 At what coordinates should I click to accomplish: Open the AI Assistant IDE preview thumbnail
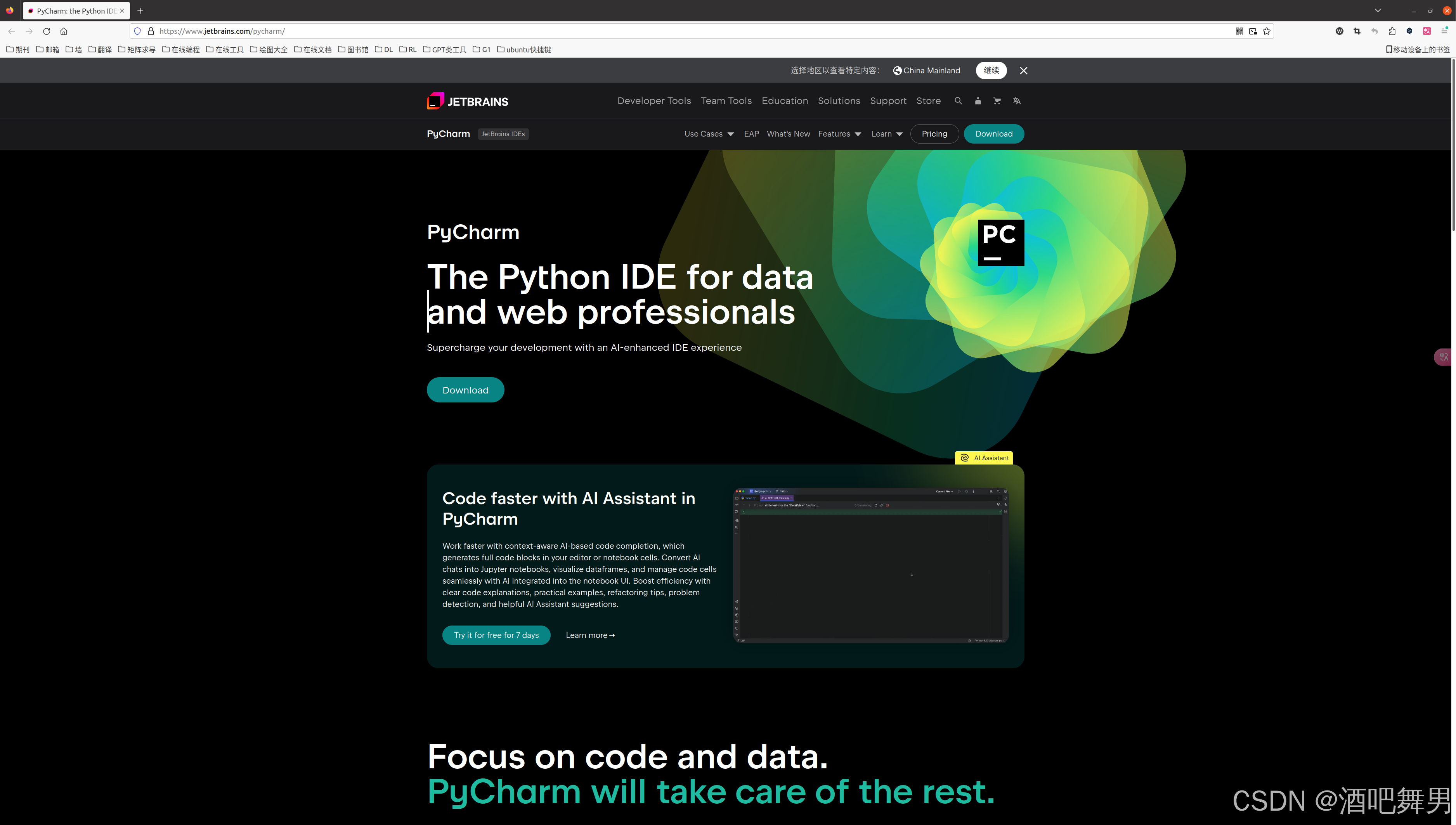click(870, 565)
